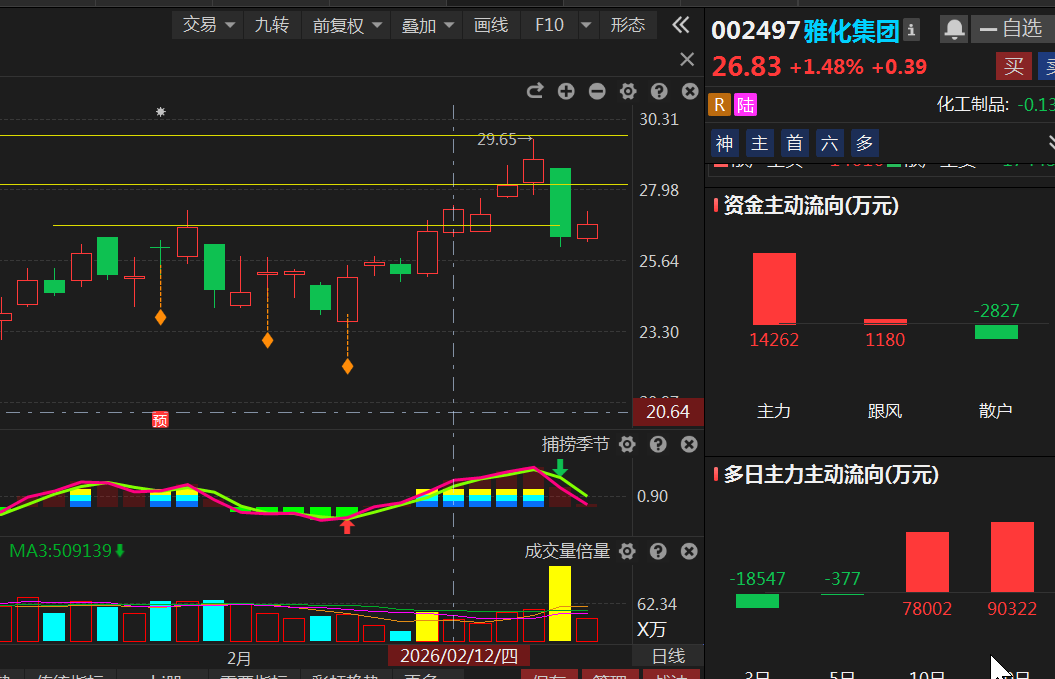Select the 主 tab icon
The width and height of the screenshot is (1055, 679).
[760, 143]
